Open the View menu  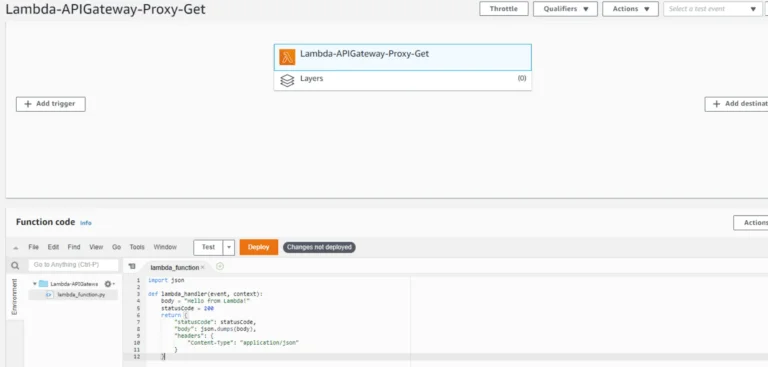(x=96, y=247)
